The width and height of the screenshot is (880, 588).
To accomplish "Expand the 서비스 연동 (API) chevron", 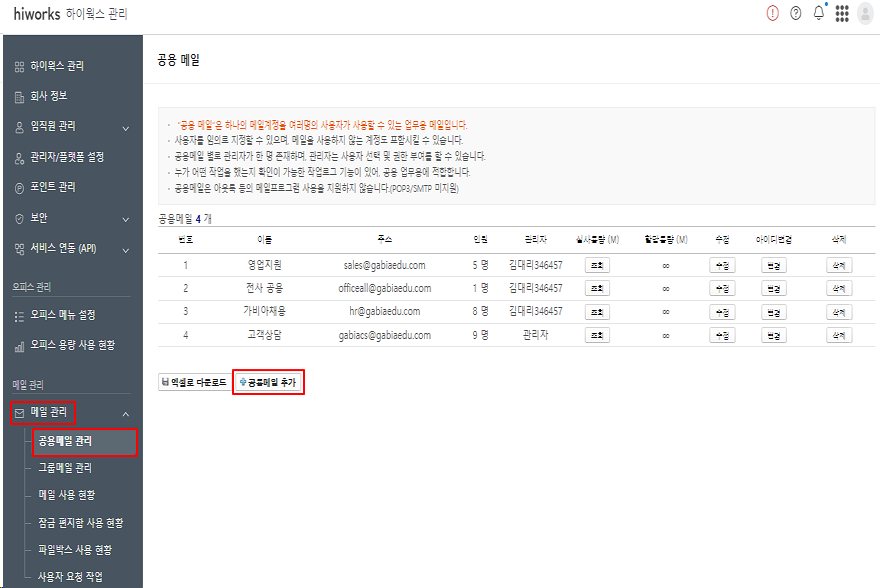I will 126,250.
